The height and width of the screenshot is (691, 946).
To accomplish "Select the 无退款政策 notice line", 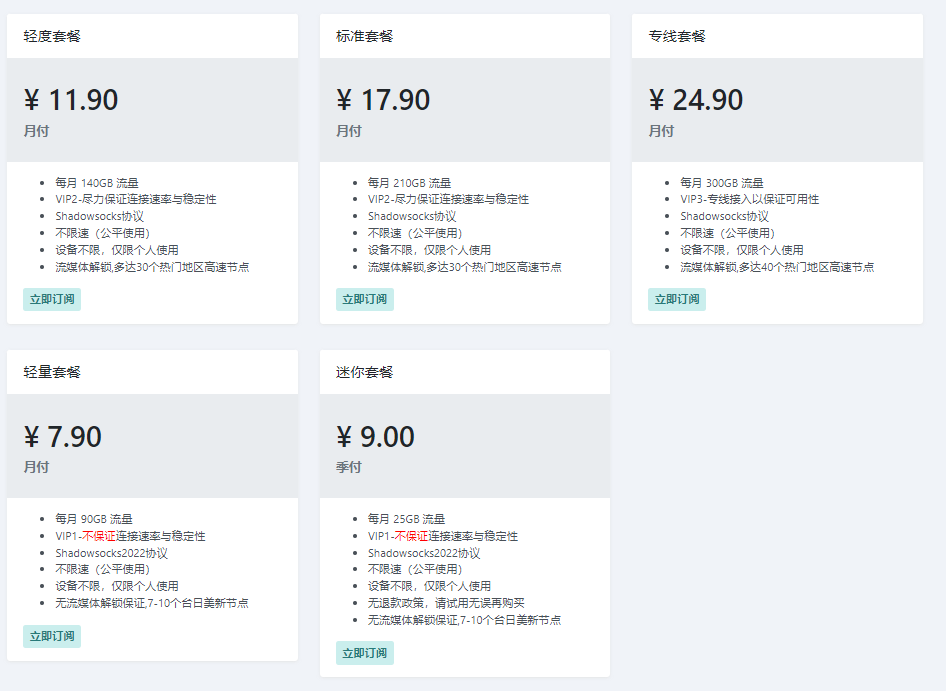I will [x=446, y=603].
